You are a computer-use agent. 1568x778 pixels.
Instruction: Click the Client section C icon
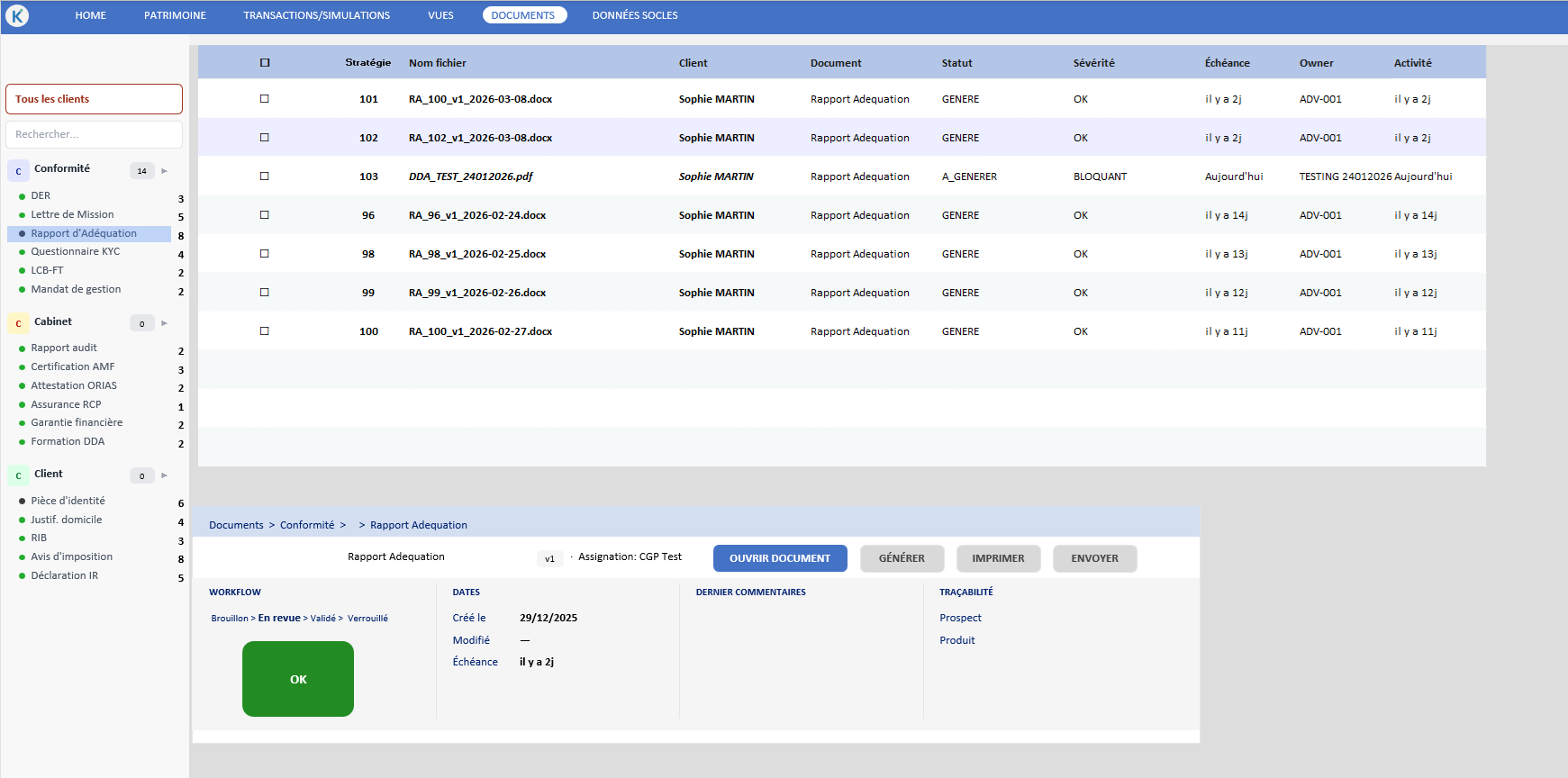(x=18, y=475)
